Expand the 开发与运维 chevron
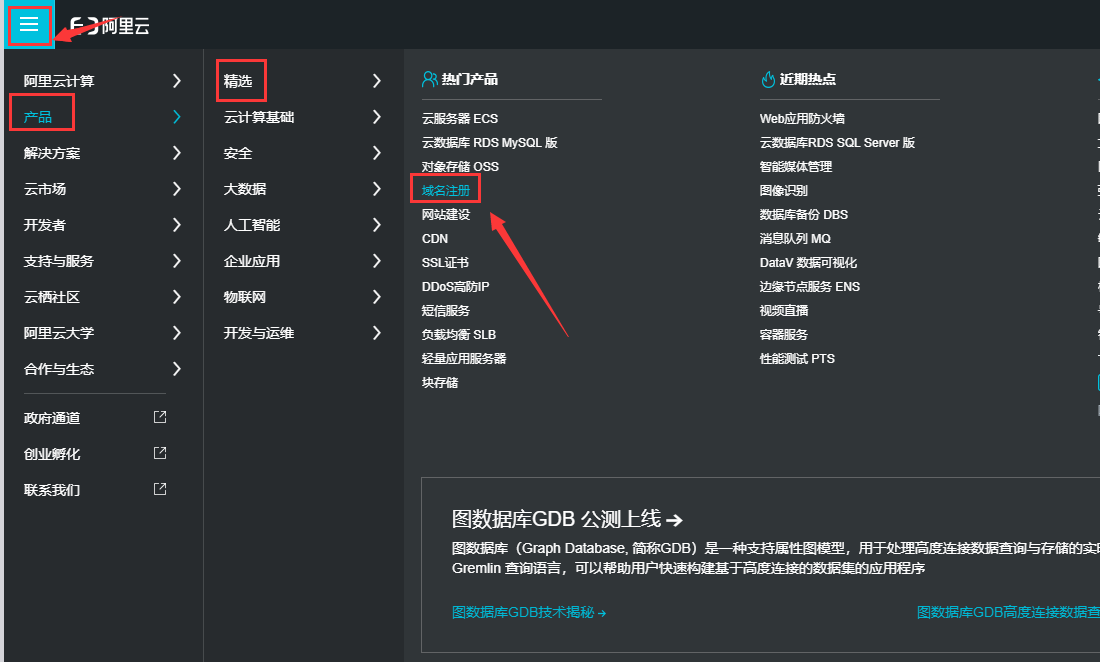 click(x=377, y=332)
